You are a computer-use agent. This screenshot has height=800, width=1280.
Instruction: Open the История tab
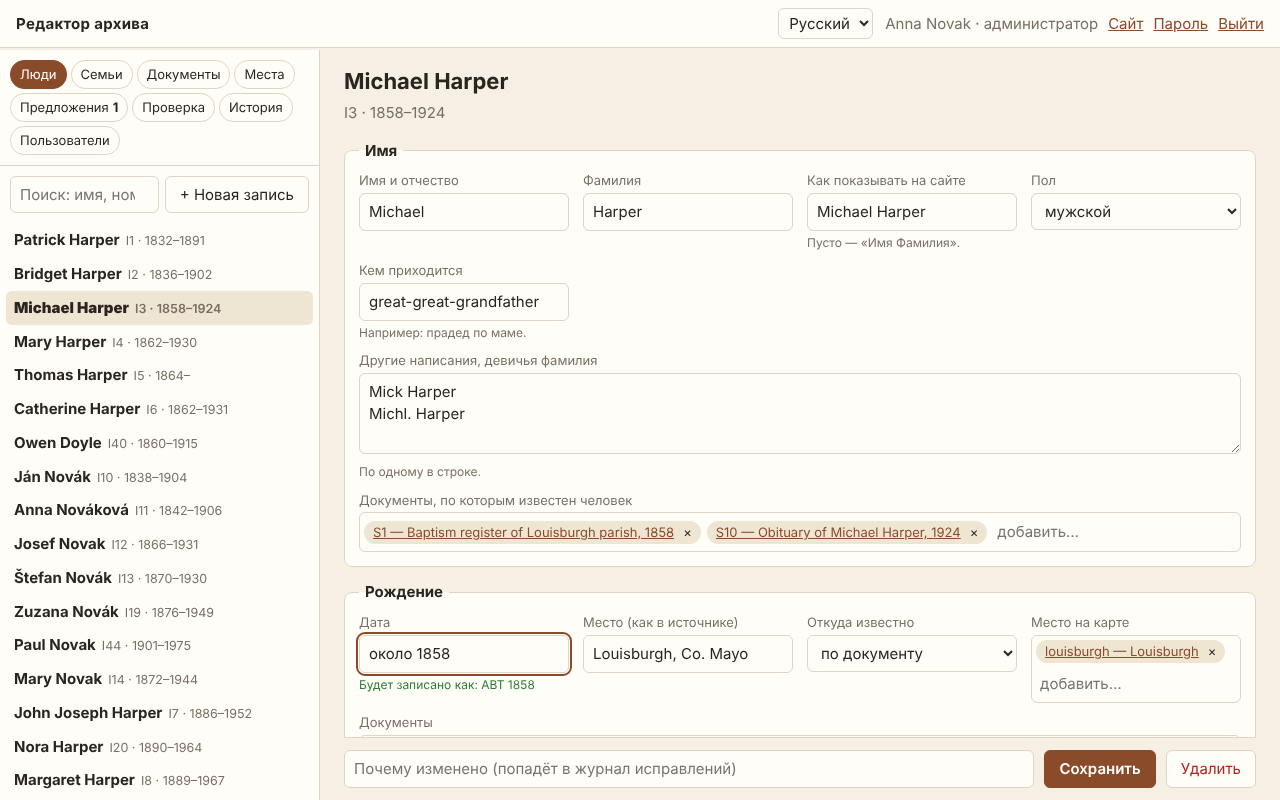point(256,108)
